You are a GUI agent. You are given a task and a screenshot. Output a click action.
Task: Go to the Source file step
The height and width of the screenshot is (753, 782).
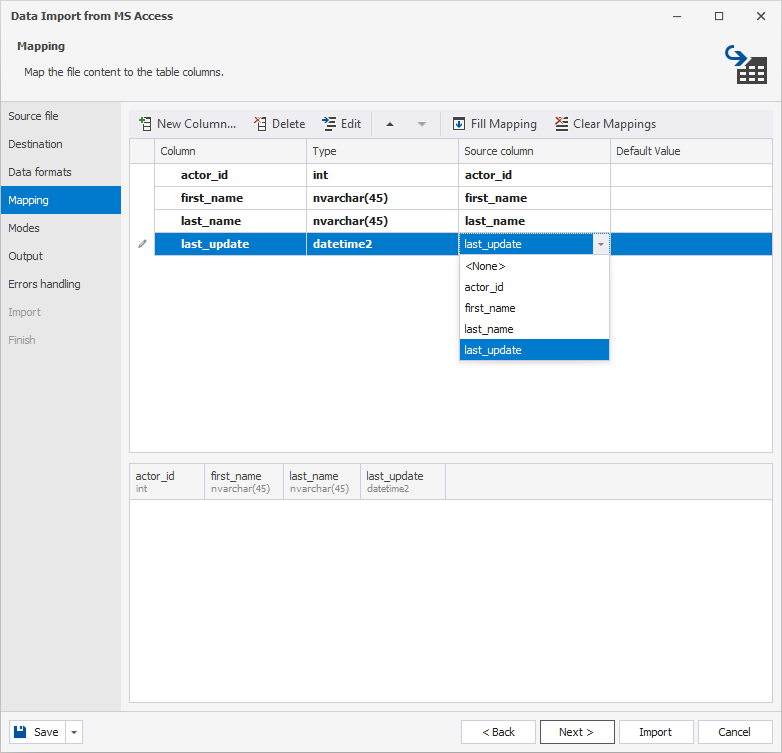(x=61, y=116)
